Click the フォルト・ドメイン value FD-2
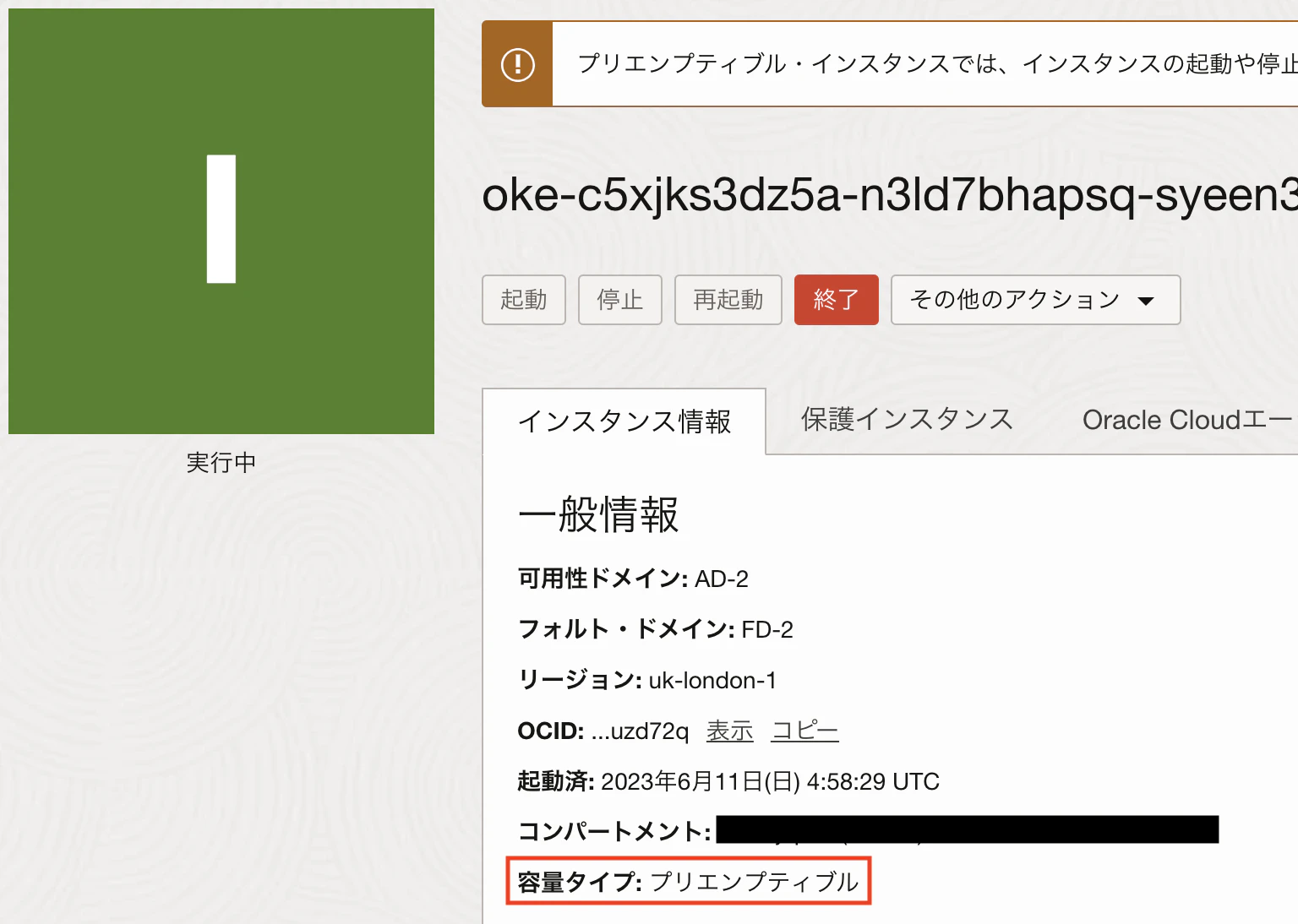The height and width of the screenshot is (924, 1298). point(767,629)
